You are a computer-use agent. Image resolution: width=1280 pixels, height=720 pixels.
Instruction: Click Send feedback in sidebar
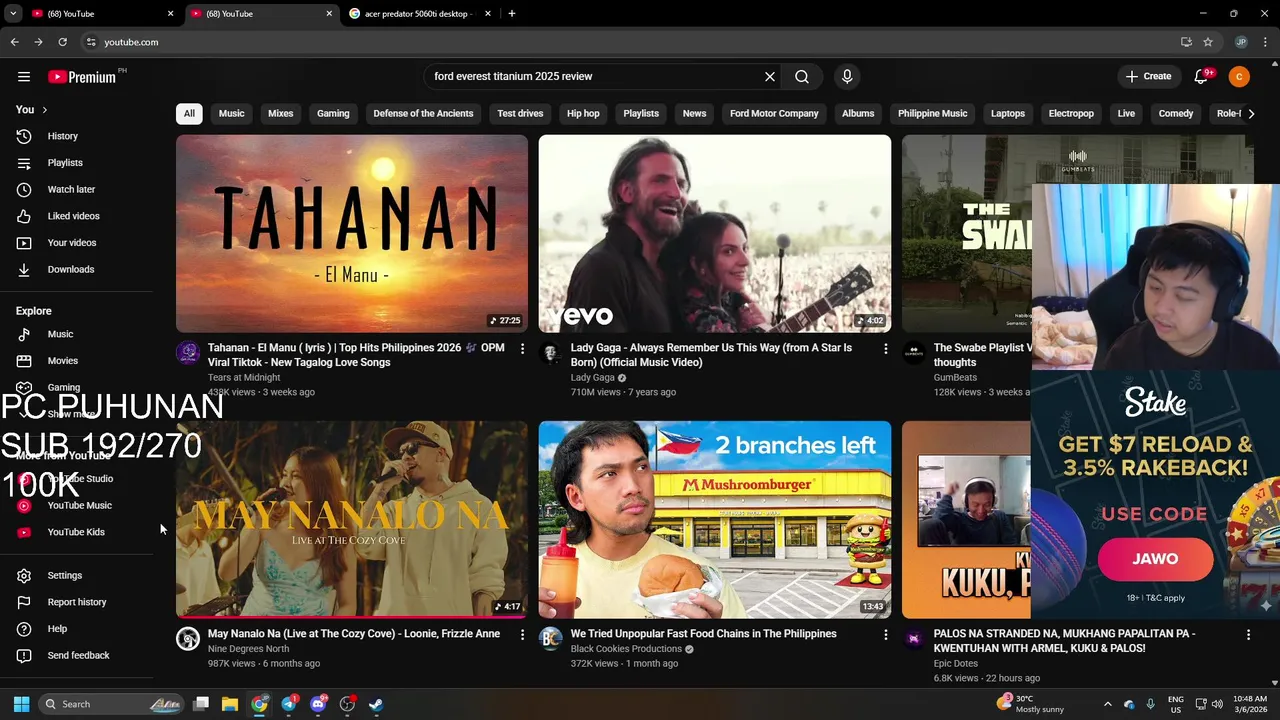tap(76, 656)
